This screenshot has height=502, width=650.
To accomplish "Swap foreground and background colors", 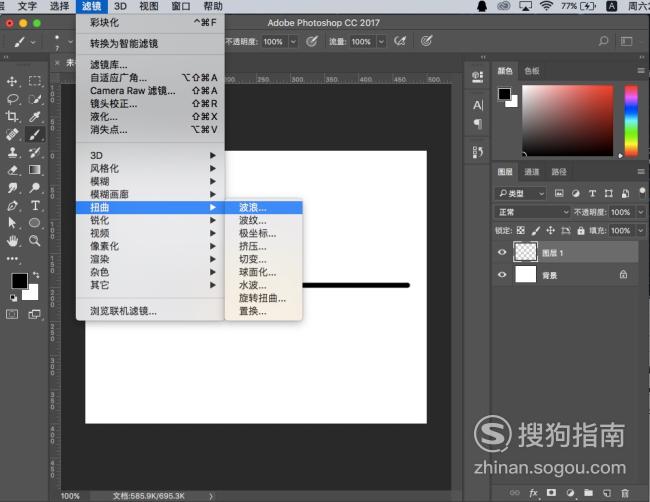I will point(36,275).
